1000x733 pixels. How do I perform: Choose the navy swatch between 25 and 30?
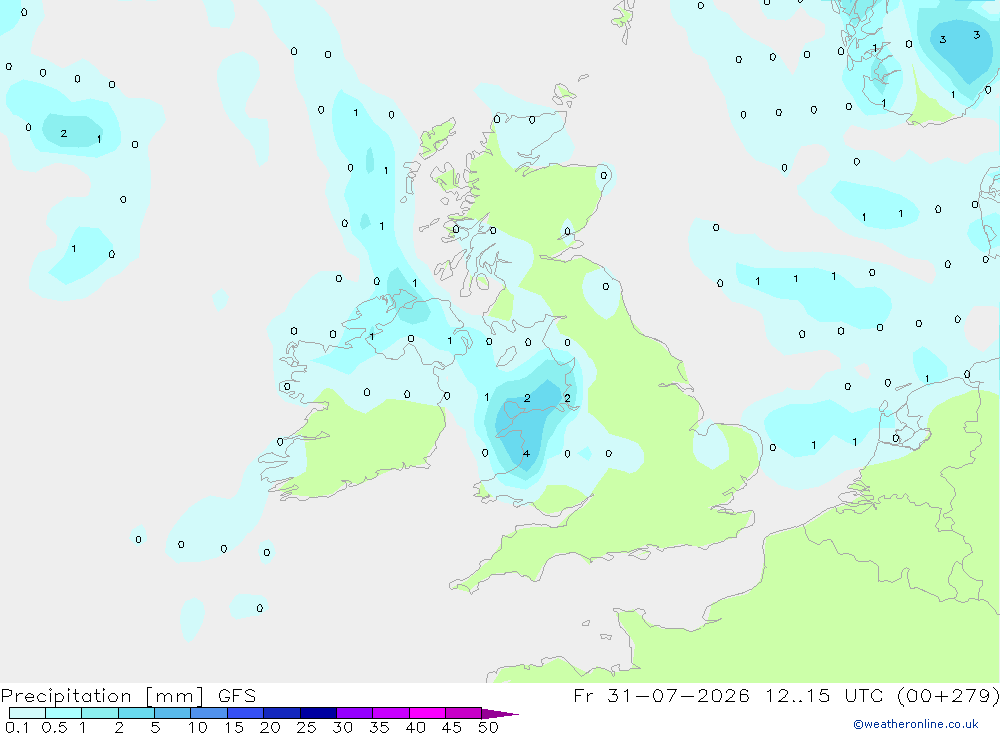(x=318, y=713)
